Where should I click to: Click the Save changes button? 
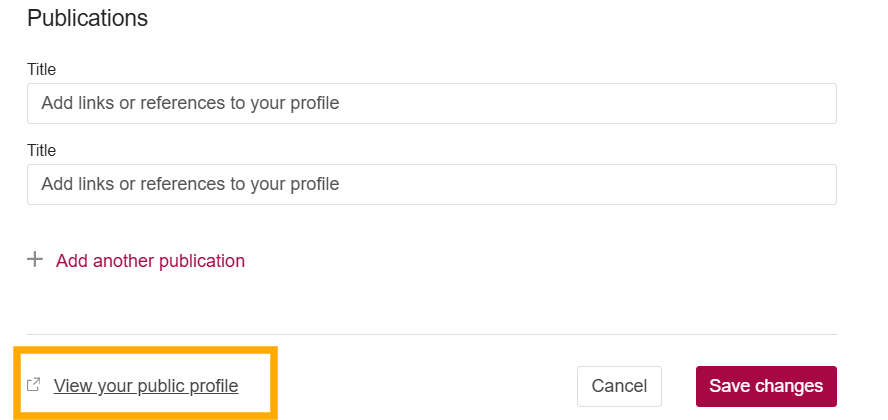766,386
